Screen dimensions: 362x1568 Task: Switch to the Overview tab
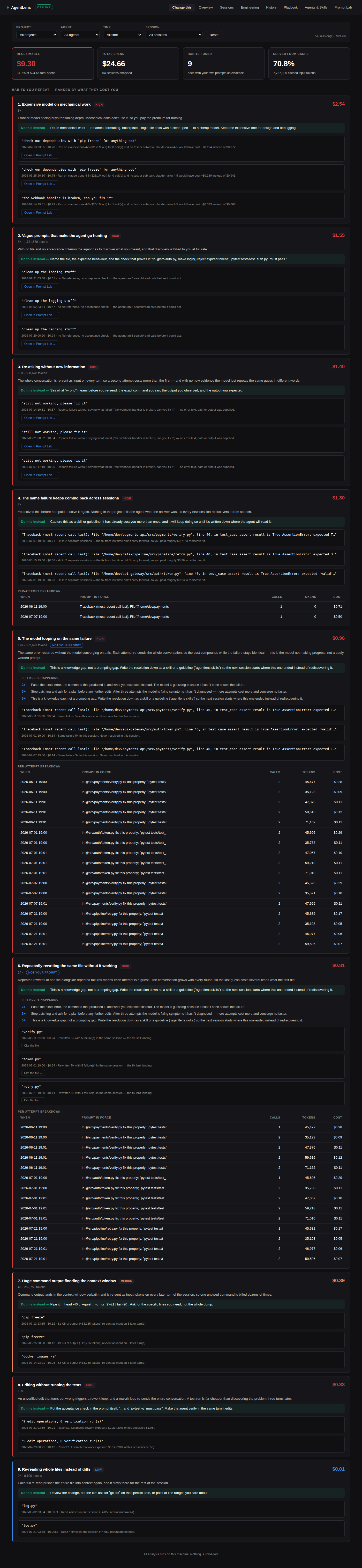(206, 7)
